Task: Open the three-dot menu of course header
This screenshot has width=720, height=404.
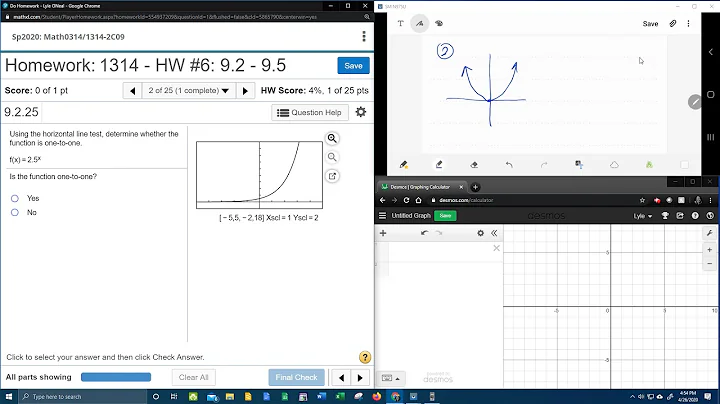Action: 364,36
